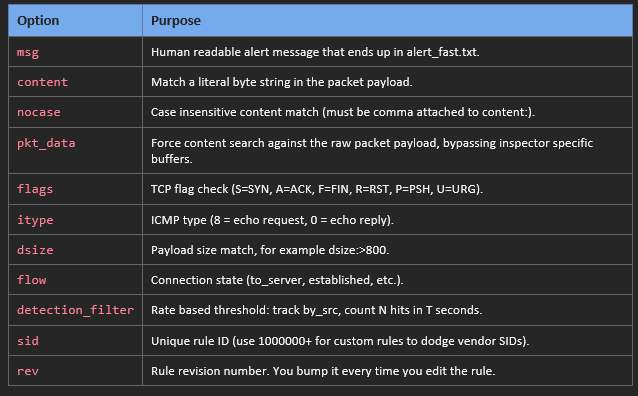Select the 'flow' option keyword
This screenshot has height=396, width=638.
click(31, 280)
